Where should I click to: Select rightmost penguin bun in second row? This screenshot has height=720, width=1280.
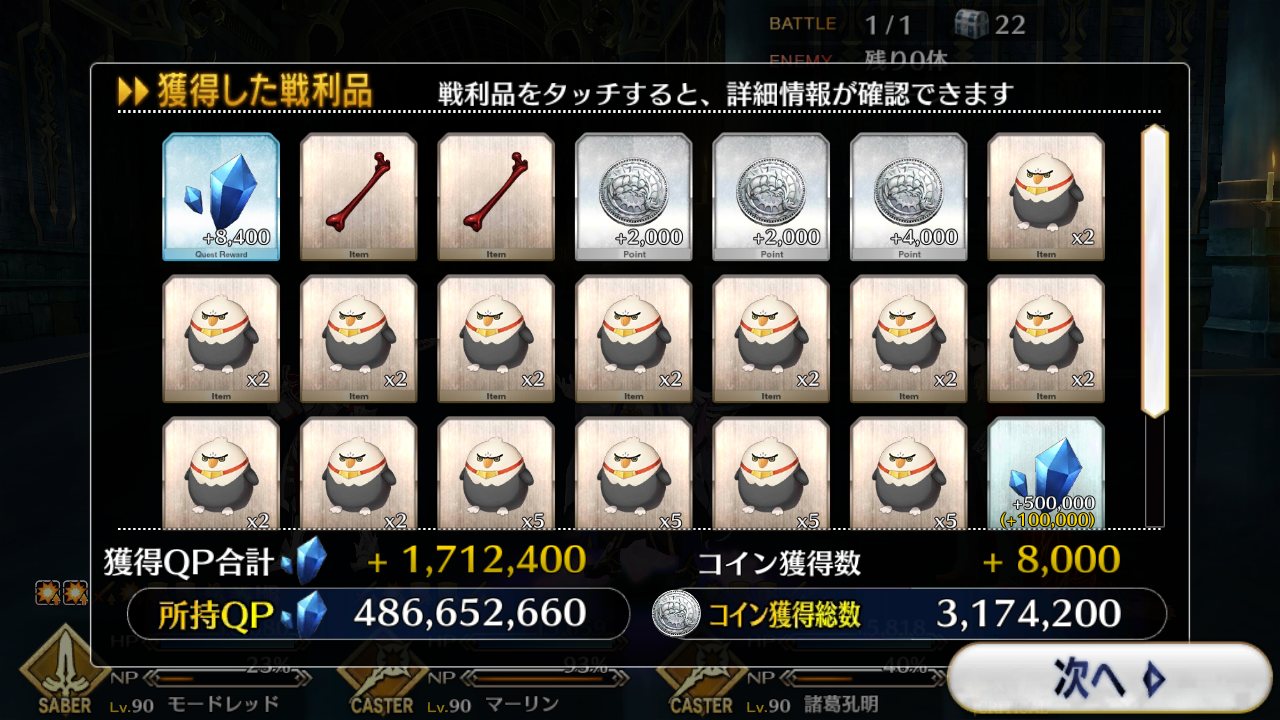click(1046, 339)
